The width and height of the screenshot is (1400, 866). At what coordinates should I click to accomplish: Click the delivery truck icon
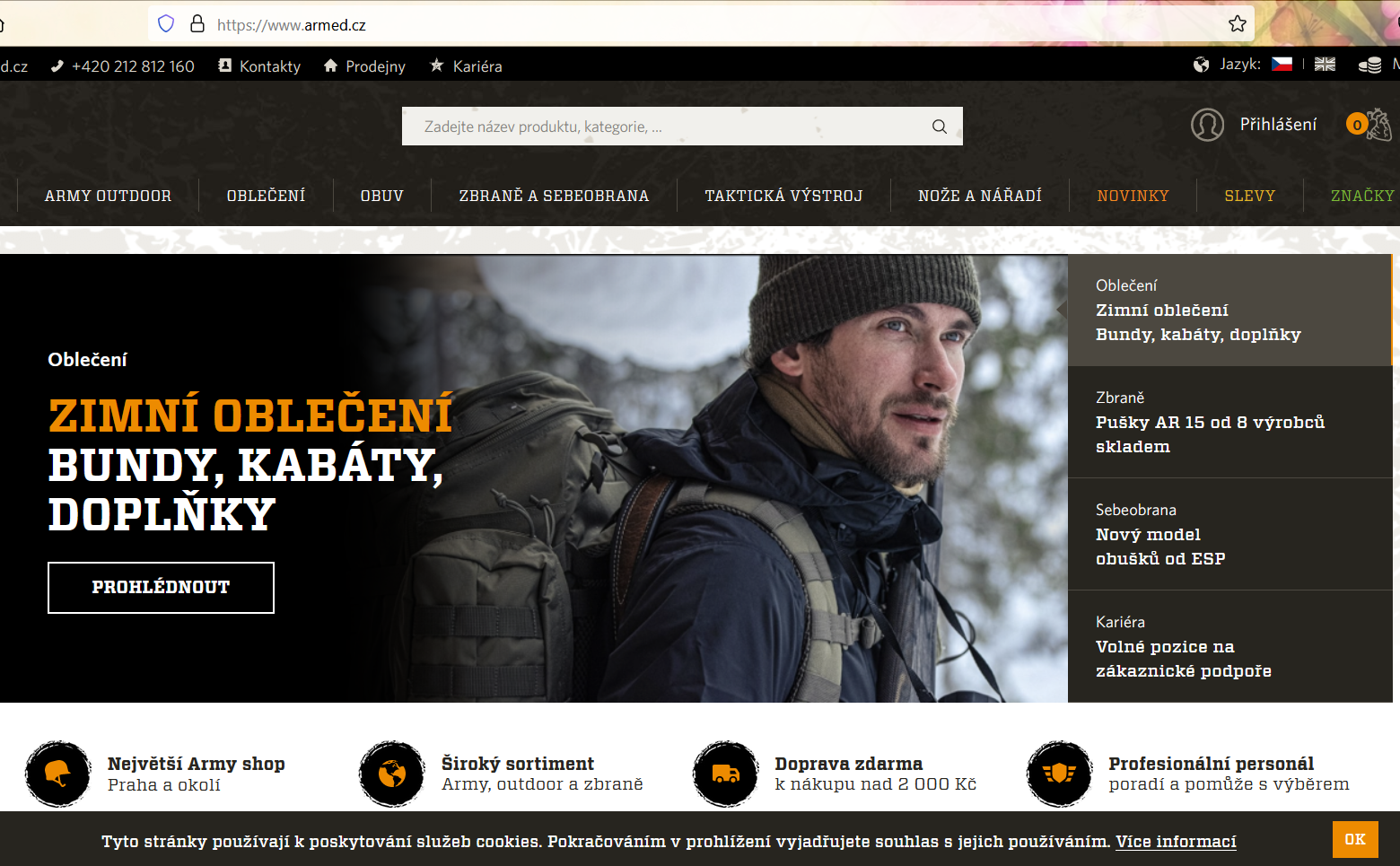coord(725,774)
